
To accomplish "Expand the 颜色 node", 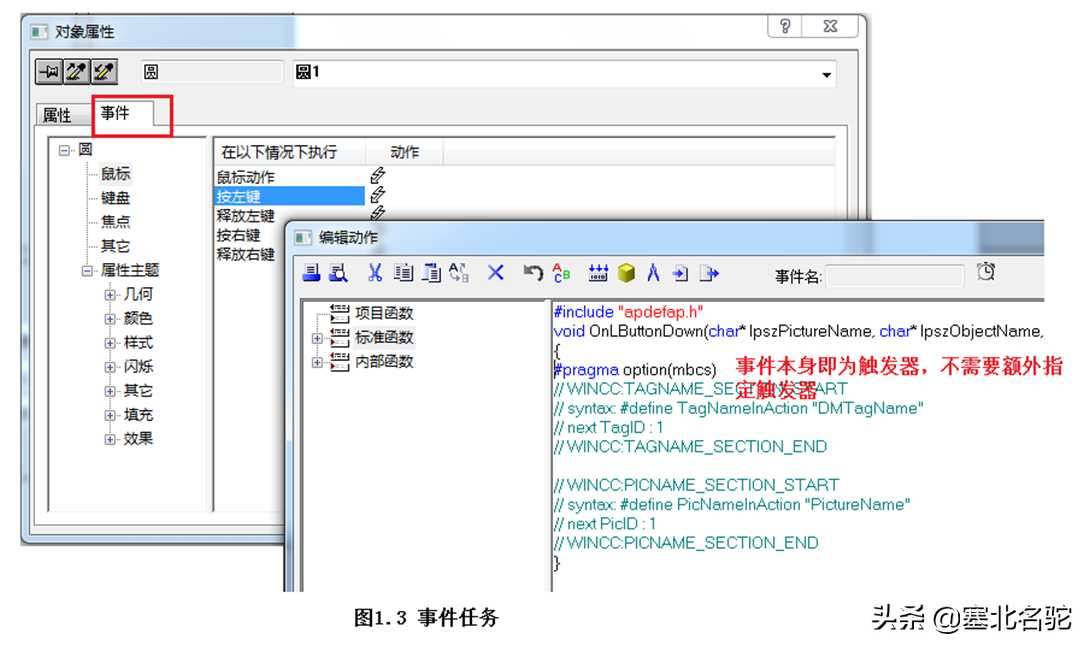I will [110, 319].
